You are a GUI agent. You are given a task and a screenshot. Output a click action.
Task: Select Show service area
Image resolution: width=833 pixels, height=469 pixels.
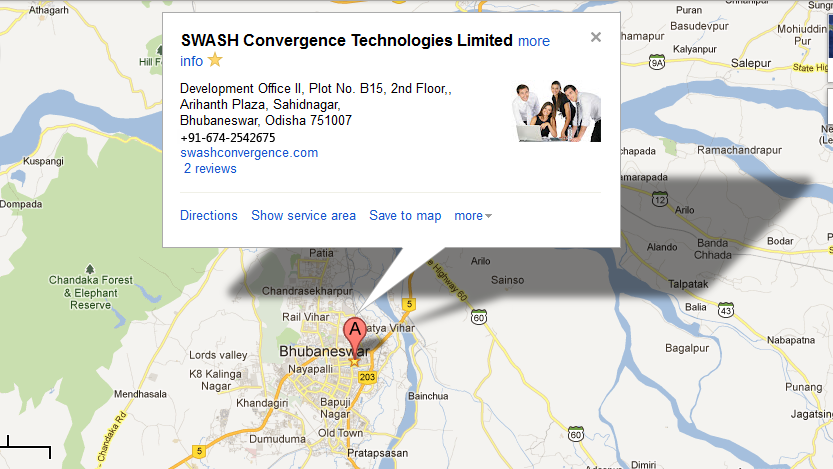tap(303, 215)
